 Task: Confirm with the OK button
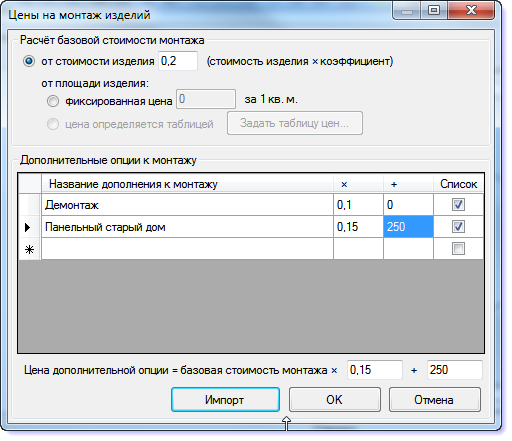pyautogui.click(x=335, y=399)
